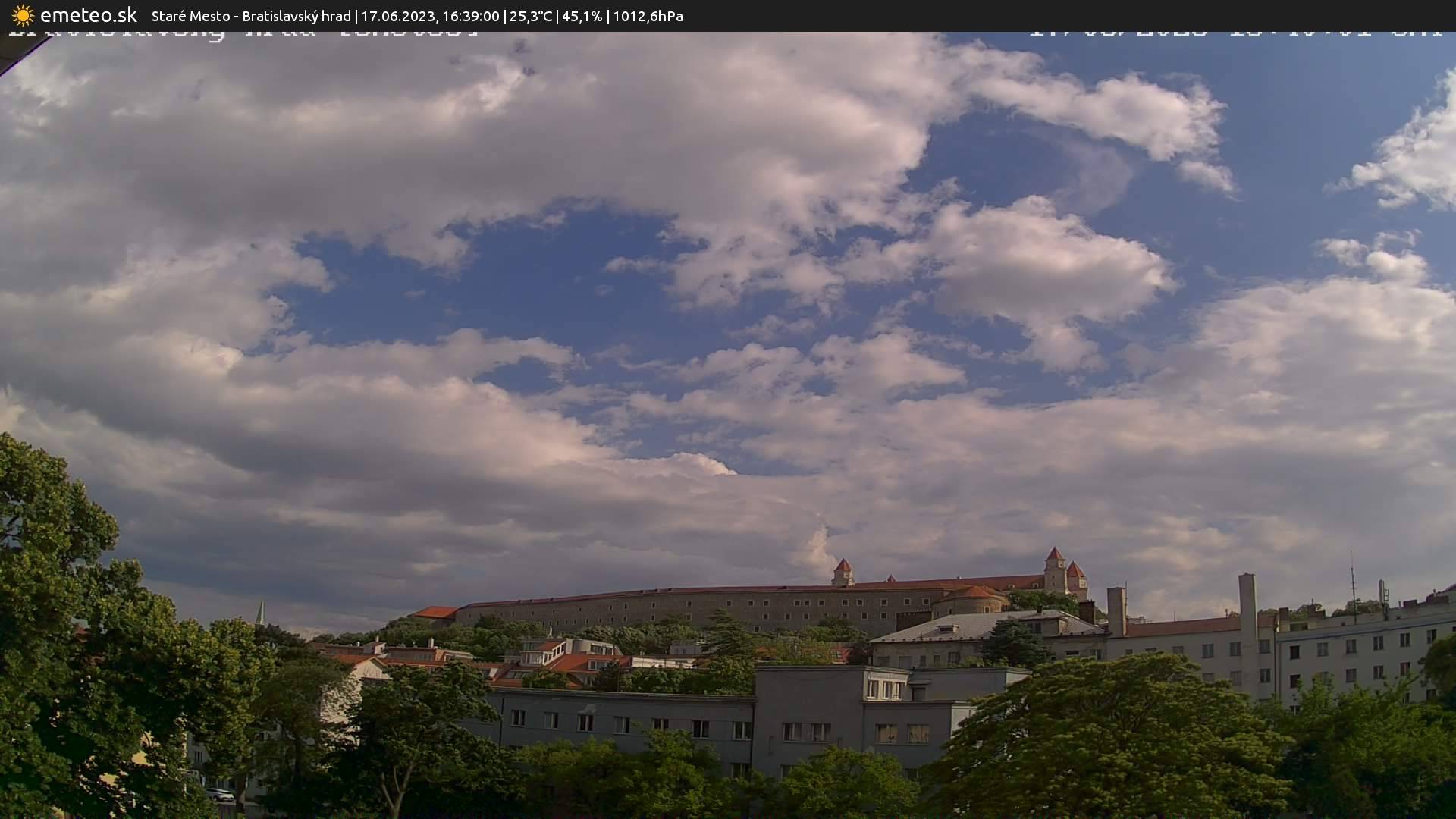Click the temperature reading 25,3°C

pyautogui.click(x=531, y=15)
